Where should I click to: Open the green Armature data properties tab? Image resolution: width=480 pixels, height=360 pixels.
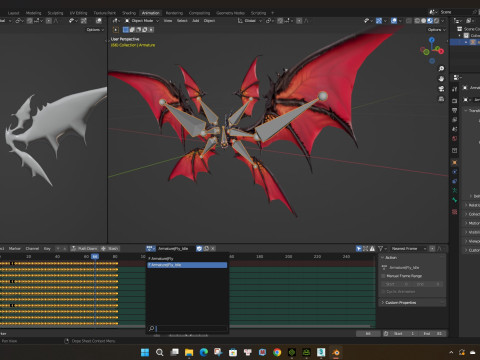point(455,190)
